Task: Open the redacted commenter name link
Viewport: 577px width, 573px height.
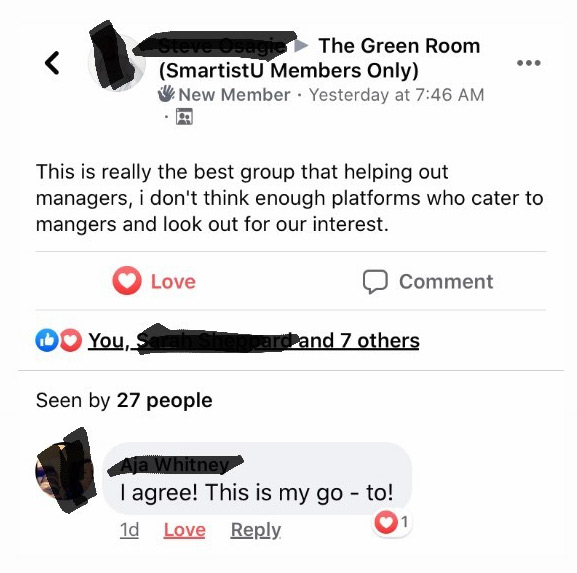Action: pos(175,465)
